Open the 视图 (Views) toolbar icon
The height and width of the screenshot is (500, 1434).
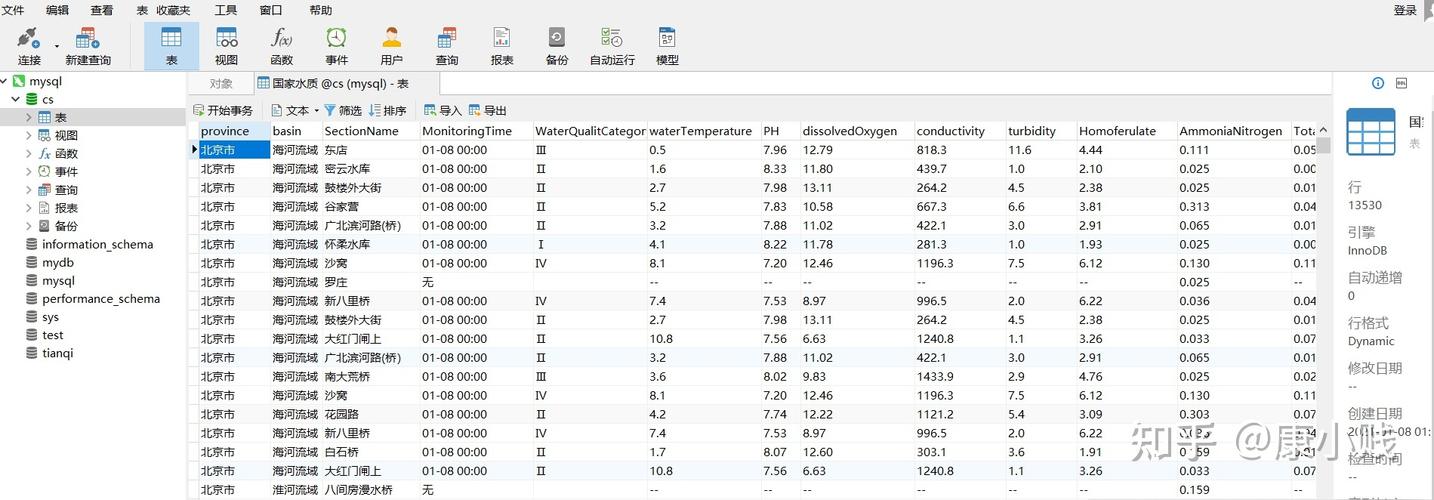227,40
